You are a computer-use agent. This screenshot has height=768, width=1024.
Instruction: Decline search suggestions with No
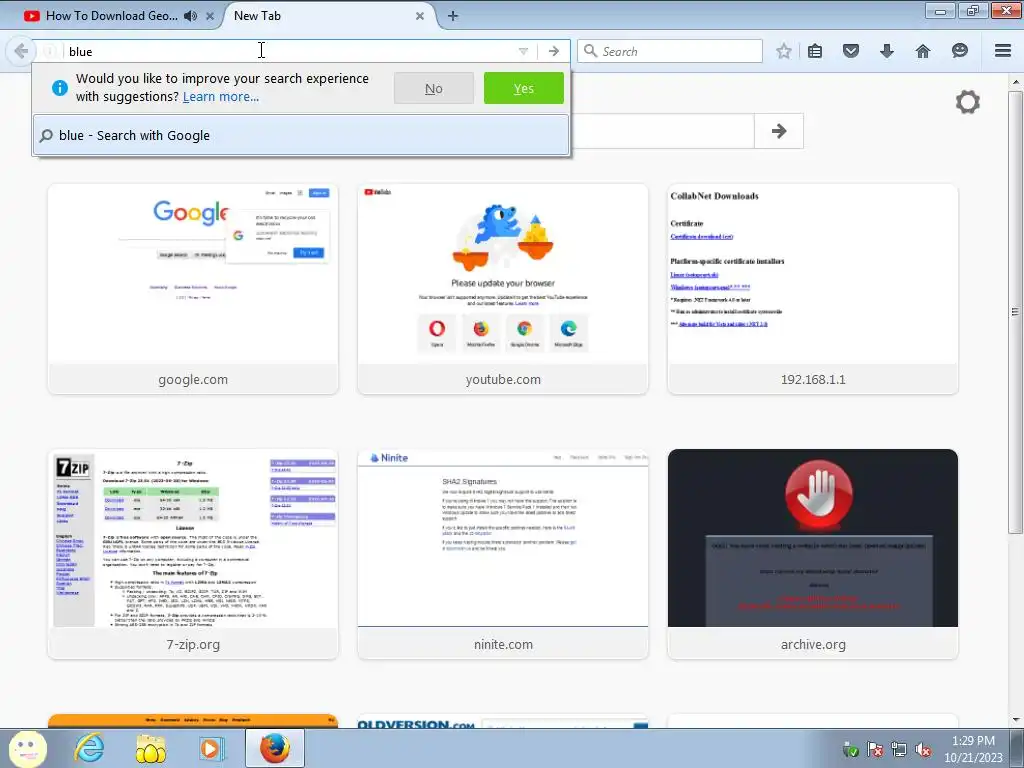click(x=434, y=88)
